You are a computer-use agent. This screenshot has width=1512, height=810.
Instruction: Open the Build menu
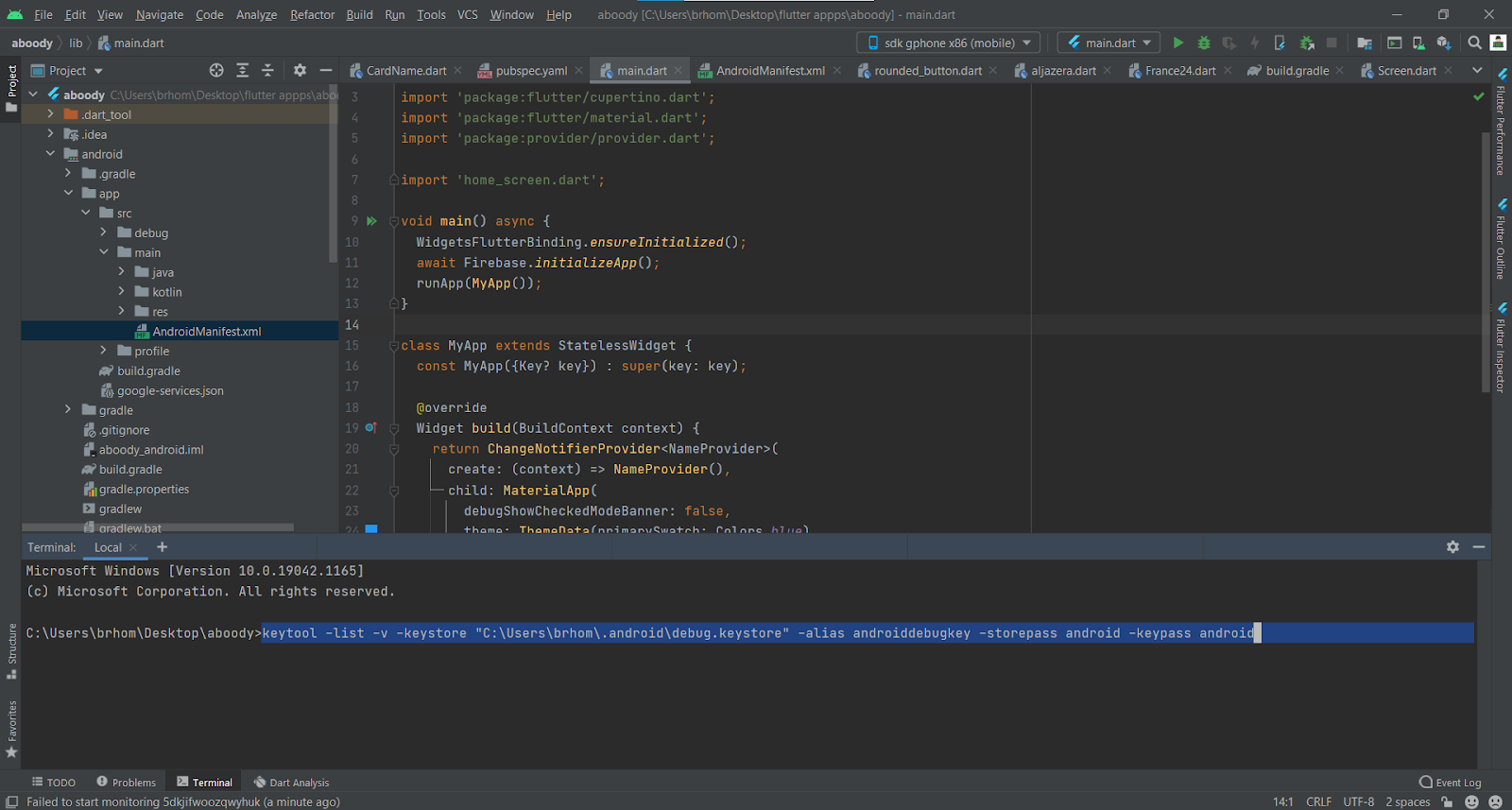point(359,14)
